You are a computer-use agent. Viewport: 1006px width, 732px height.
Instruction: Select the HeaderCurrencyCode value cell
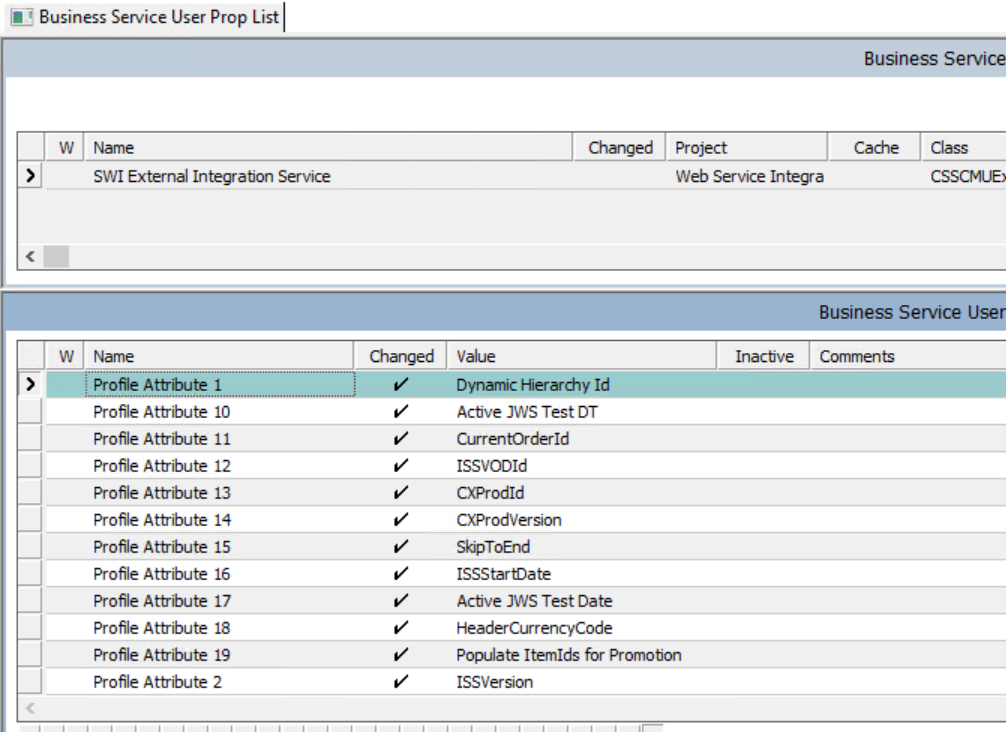(x=581, y=627)
